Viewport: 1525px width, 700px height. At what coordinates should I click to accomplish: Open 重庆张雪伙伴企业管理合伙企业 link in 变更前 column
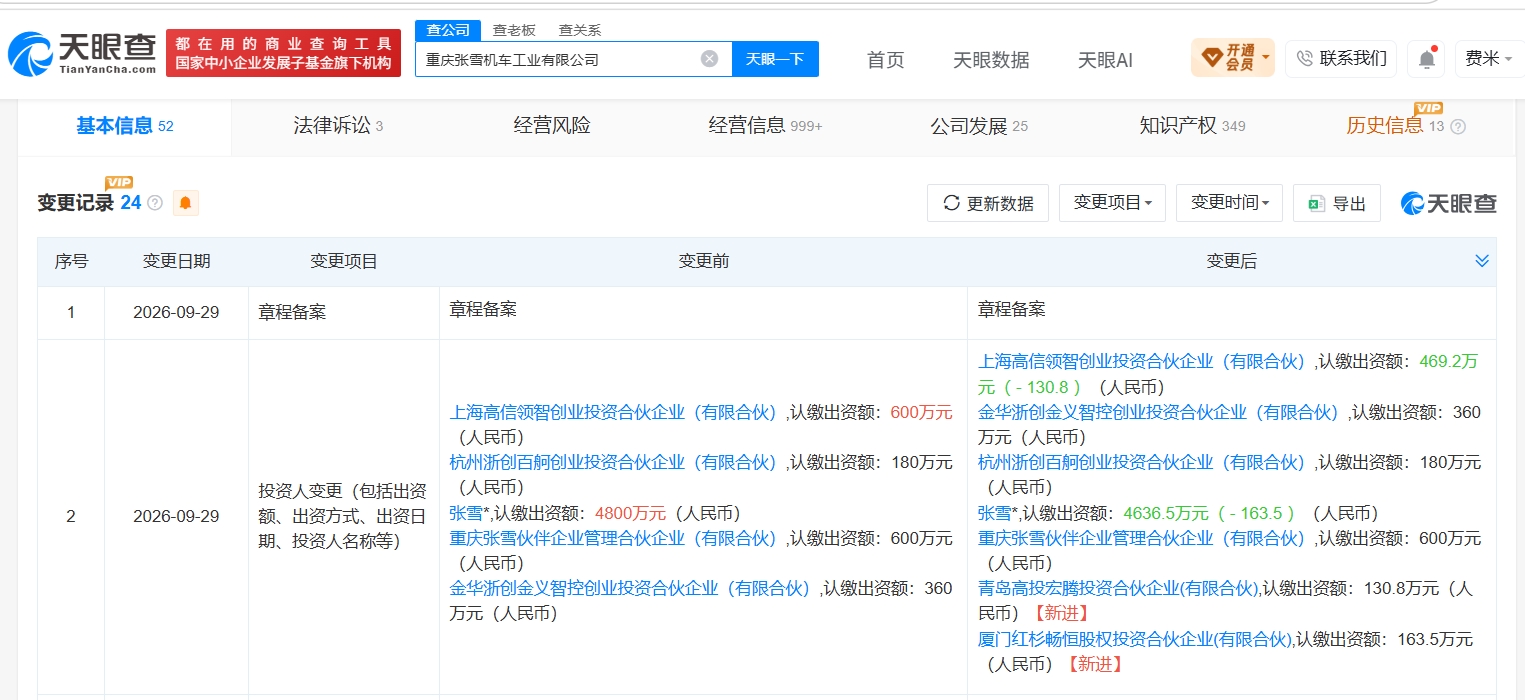613,538
